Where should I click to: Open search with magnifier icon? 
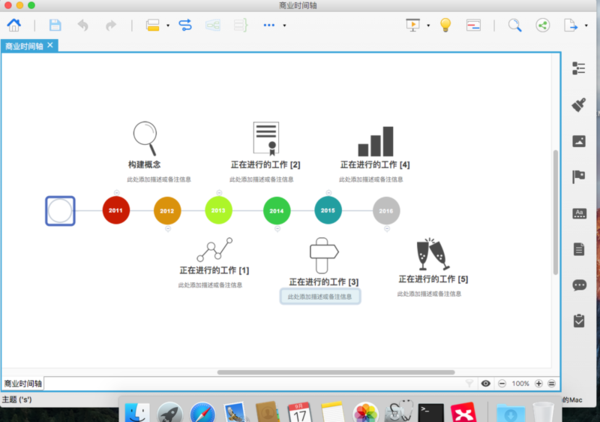515,25
